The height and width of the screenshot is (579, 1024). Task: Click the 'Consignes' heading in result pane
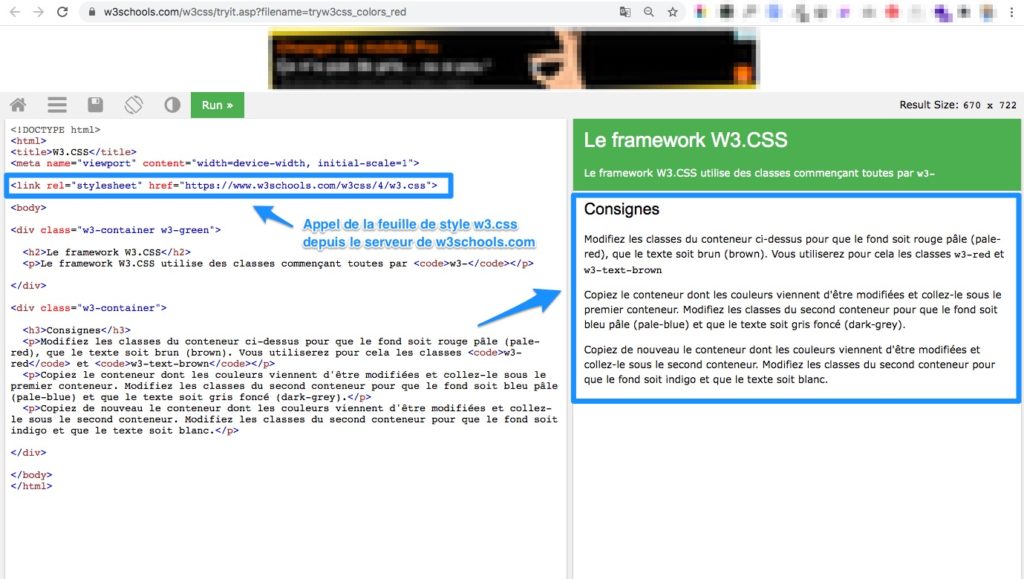click(621, 209)
